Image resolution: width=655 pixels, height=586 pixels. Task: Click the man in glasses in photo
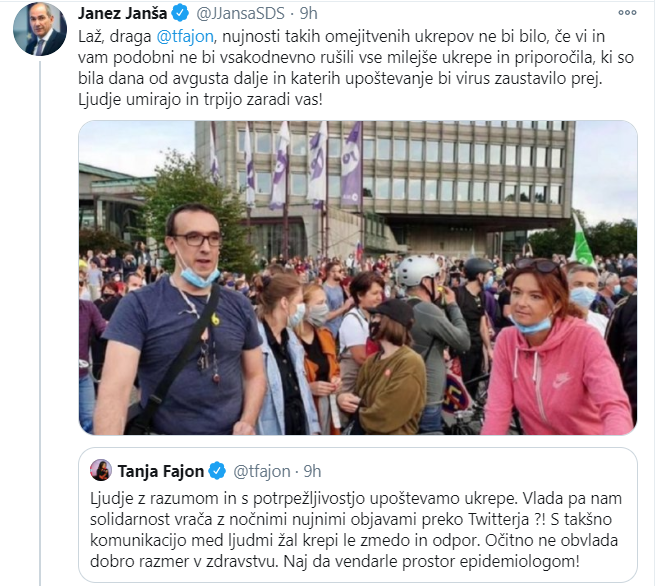coord(180,322)
